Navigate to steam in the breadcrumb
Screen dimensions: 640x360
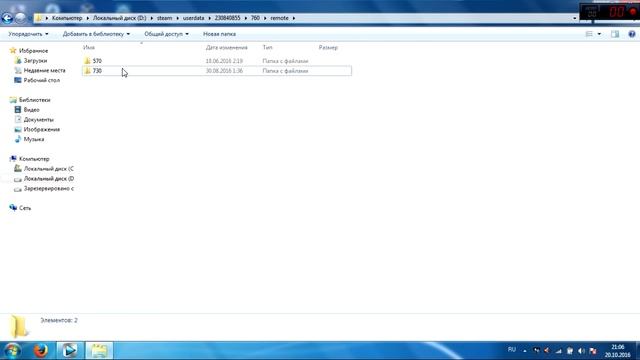(164, 18)
